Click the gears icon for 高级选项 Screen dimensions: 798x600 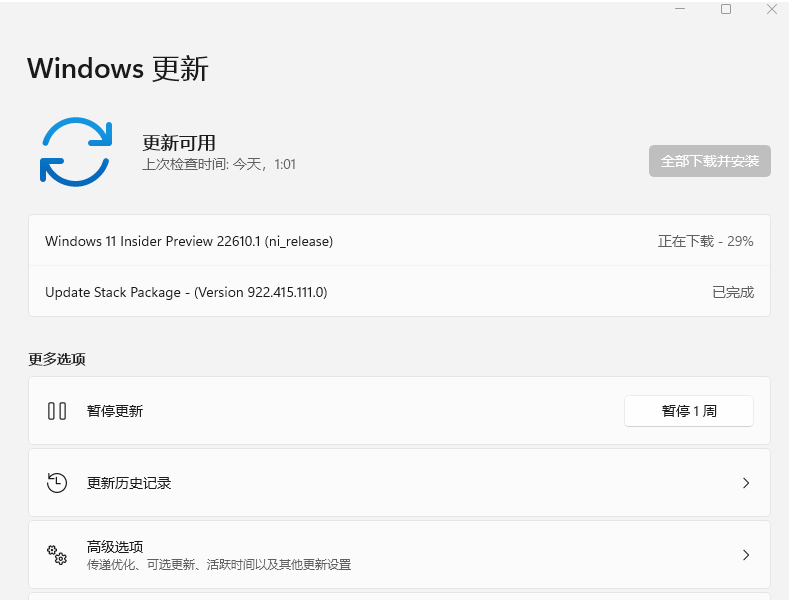point(56,554)
